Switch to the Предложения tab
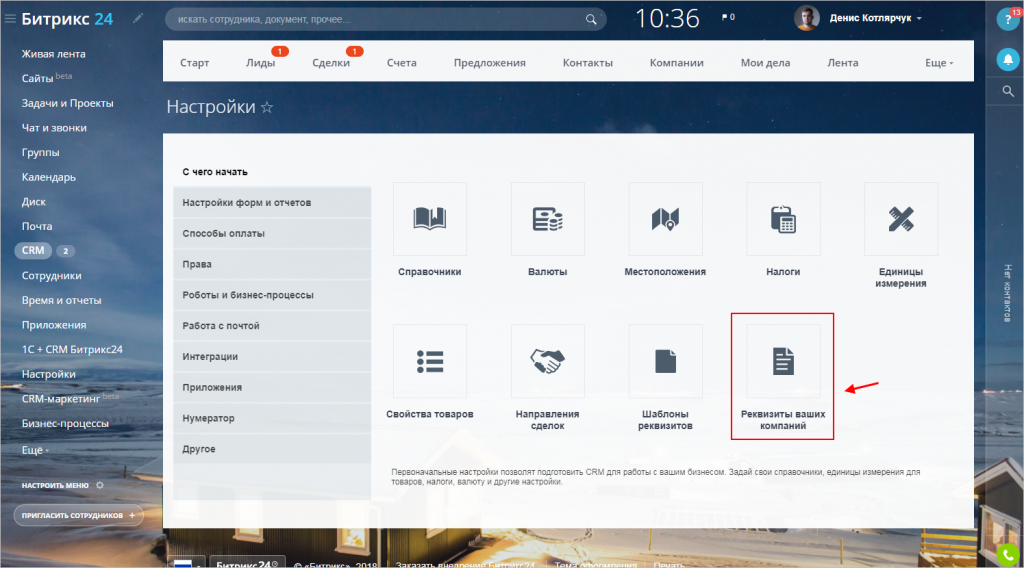The image size is (1024, 568). tap(490, 63)
